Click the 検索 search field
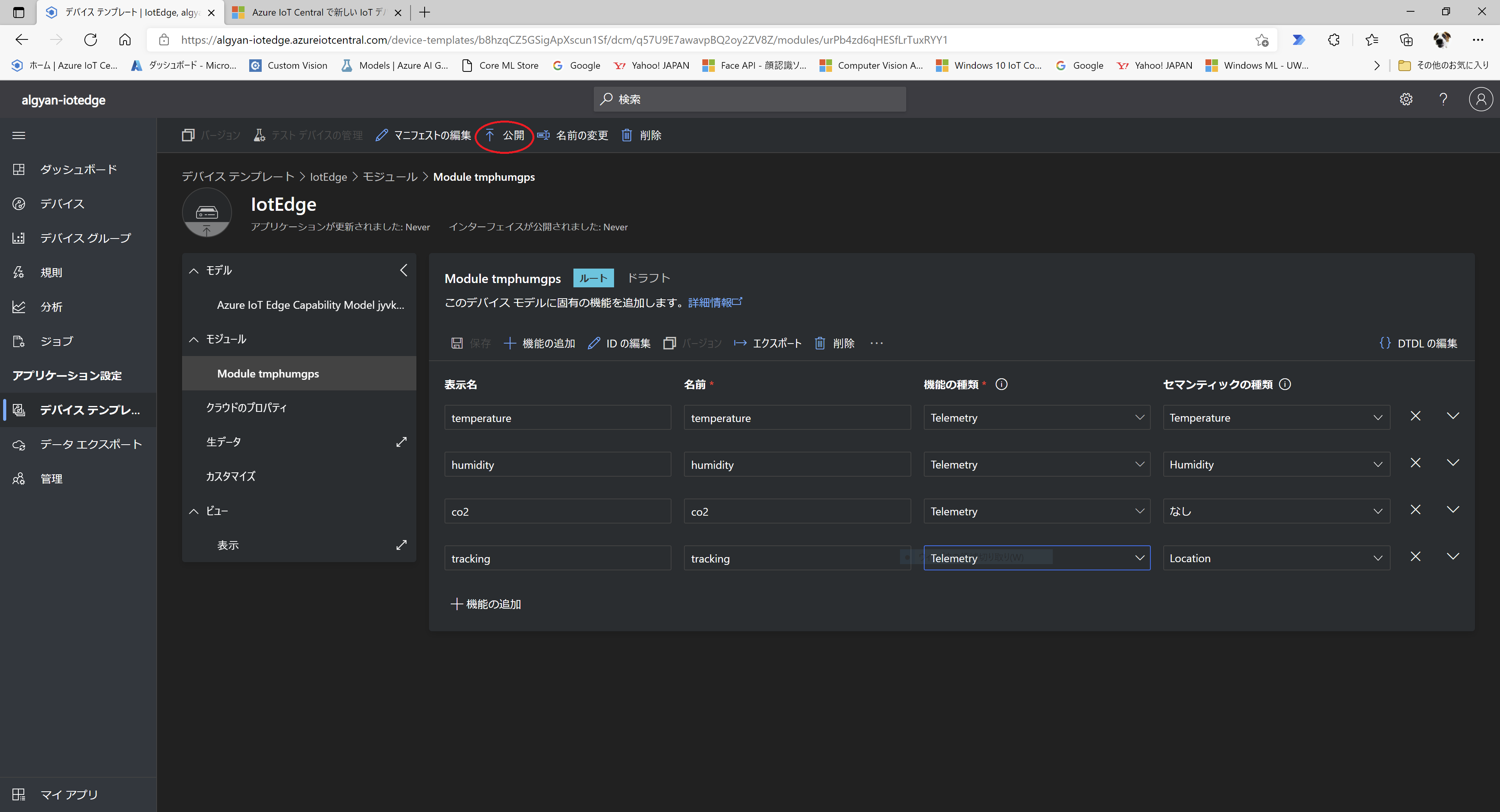1500x812 pixels. click(750, 99)
